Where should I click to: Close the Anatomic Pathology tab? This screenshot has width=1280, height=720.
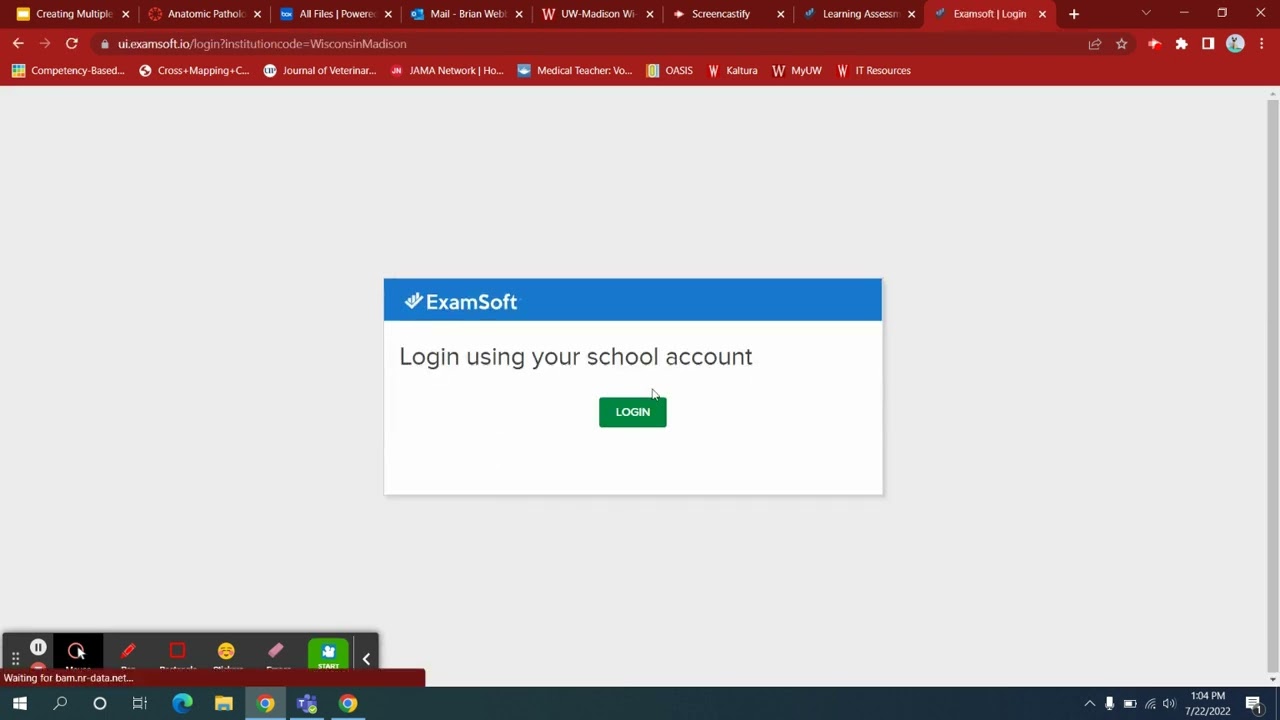[257, 14]
